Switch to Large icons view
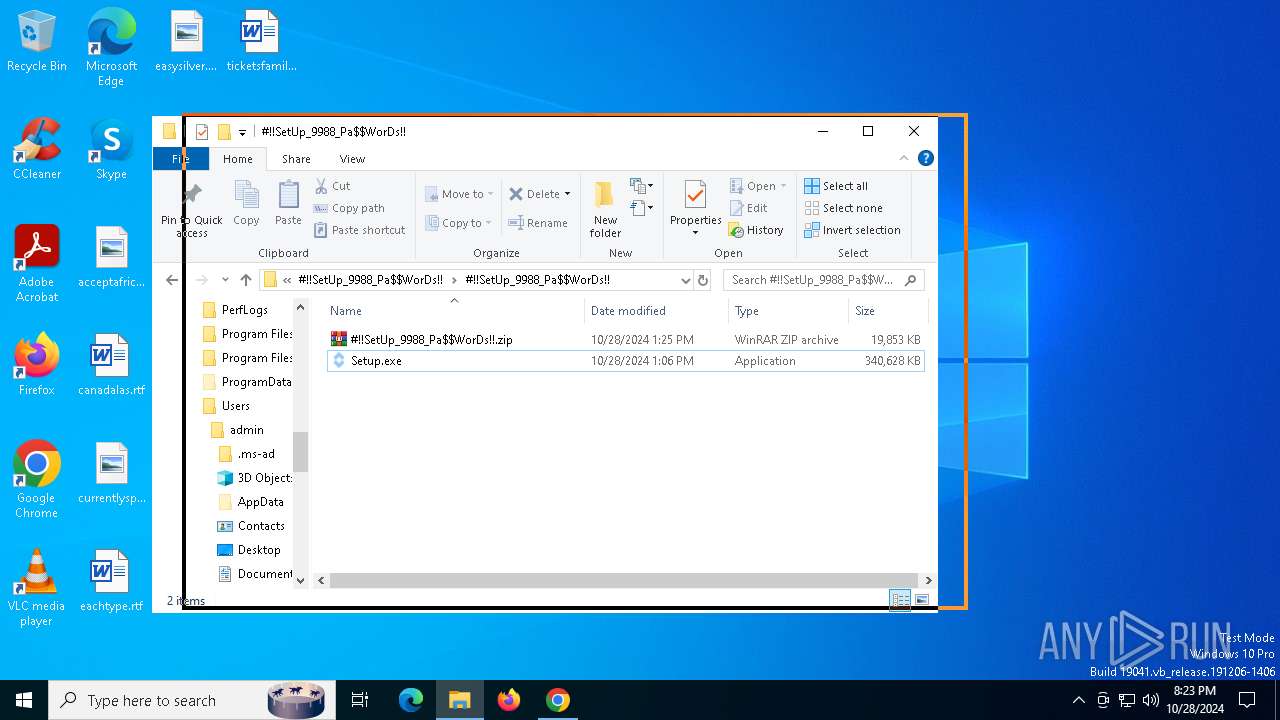The height and width of the screenshot is (720, 1280). [921, 600]
